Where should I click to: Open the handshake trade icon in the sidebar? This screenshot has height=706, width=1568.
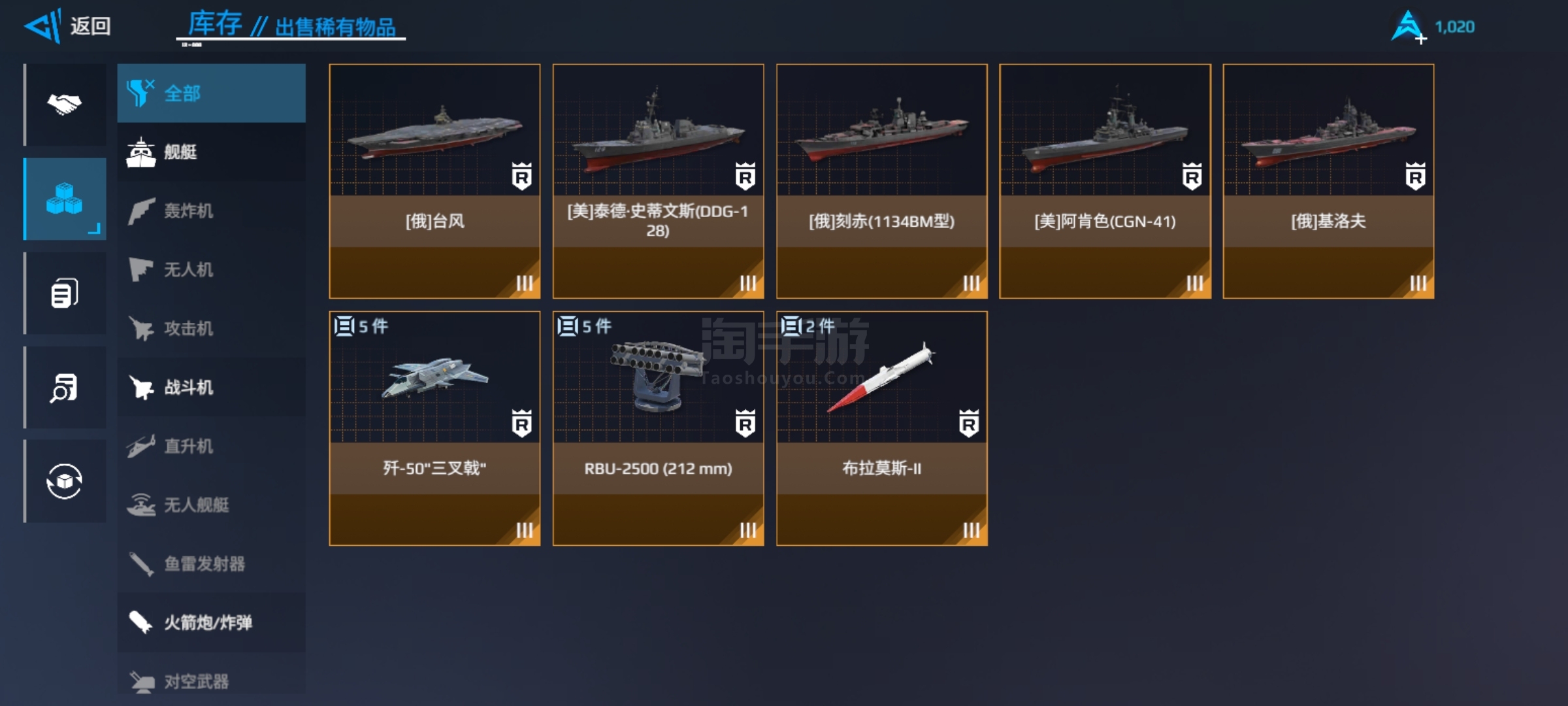[x=65, y=104]
